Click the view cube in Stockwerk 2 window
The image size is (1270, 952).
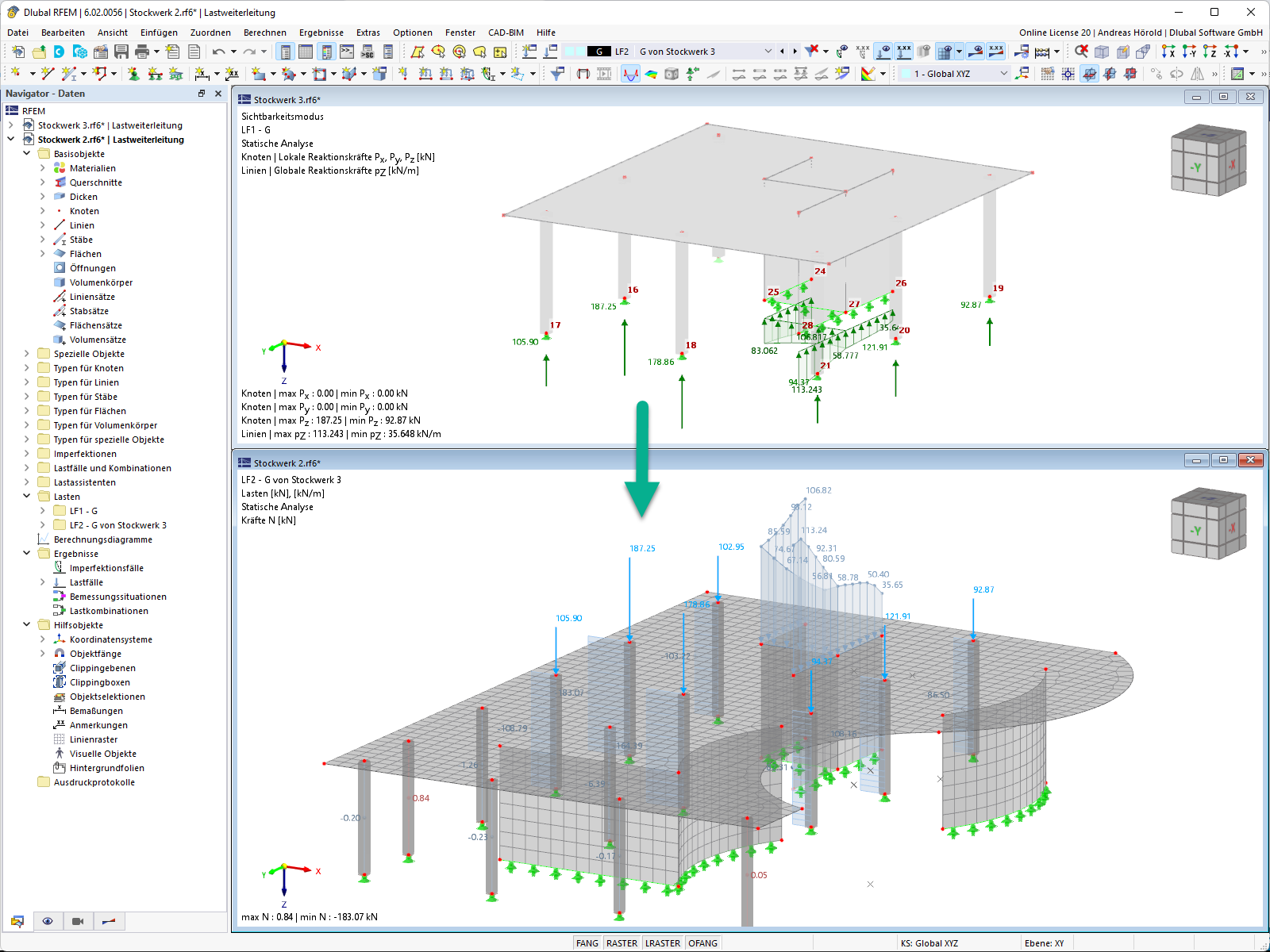(1209, 524)
